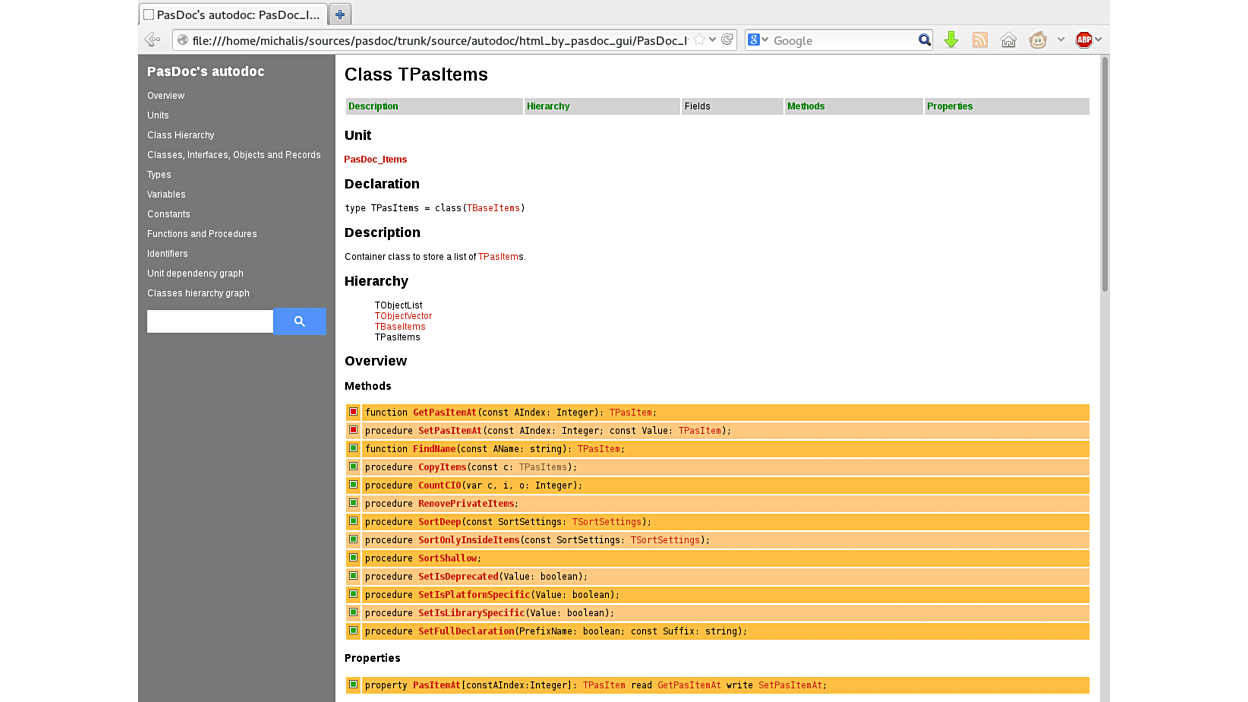1248x702 pixels.
Task: Open Class Hierarchy in the sidebar
Action: click(181, 135)
